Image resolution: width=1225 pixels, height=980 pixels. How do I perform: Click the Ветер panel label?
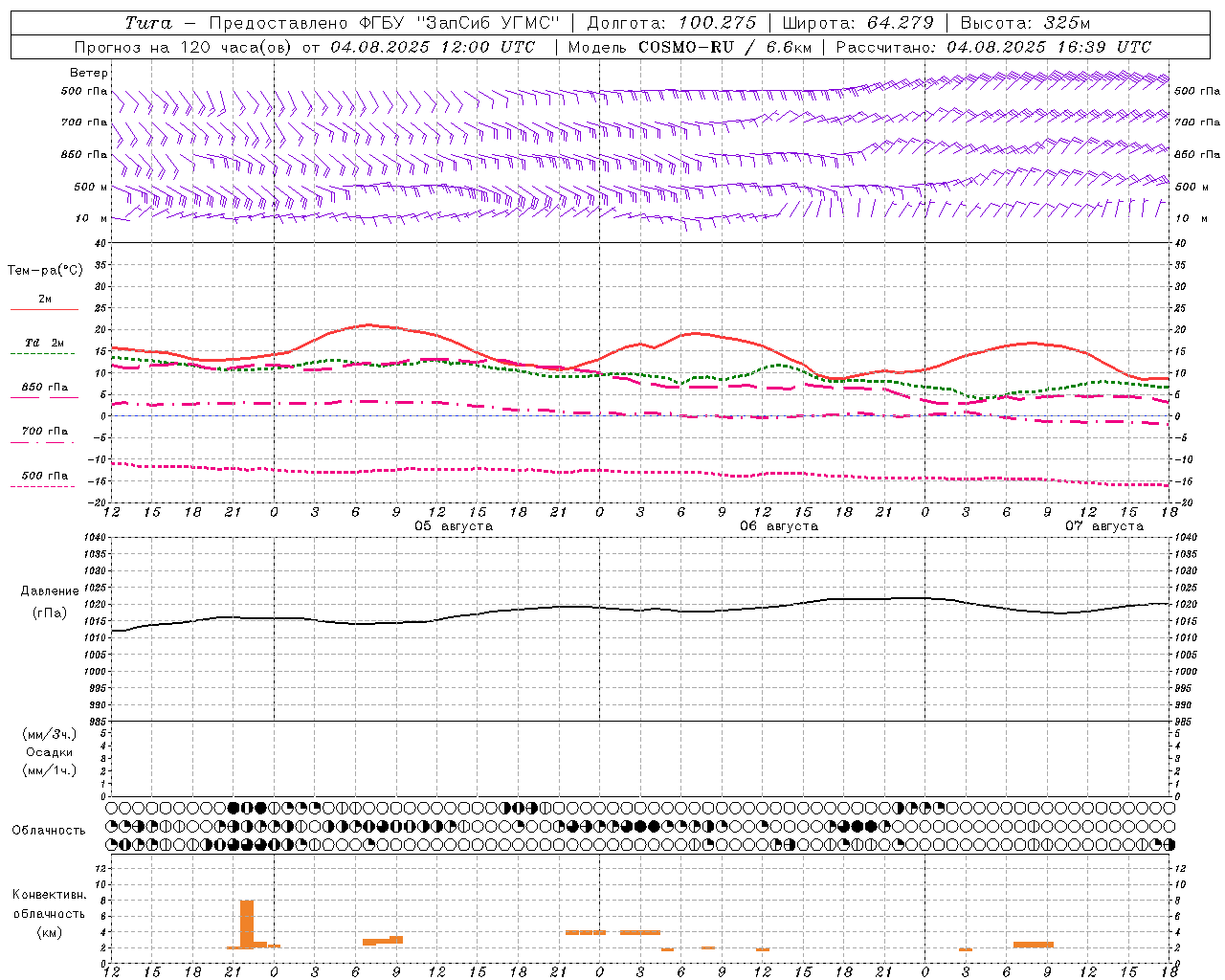(x=89, y=73)
